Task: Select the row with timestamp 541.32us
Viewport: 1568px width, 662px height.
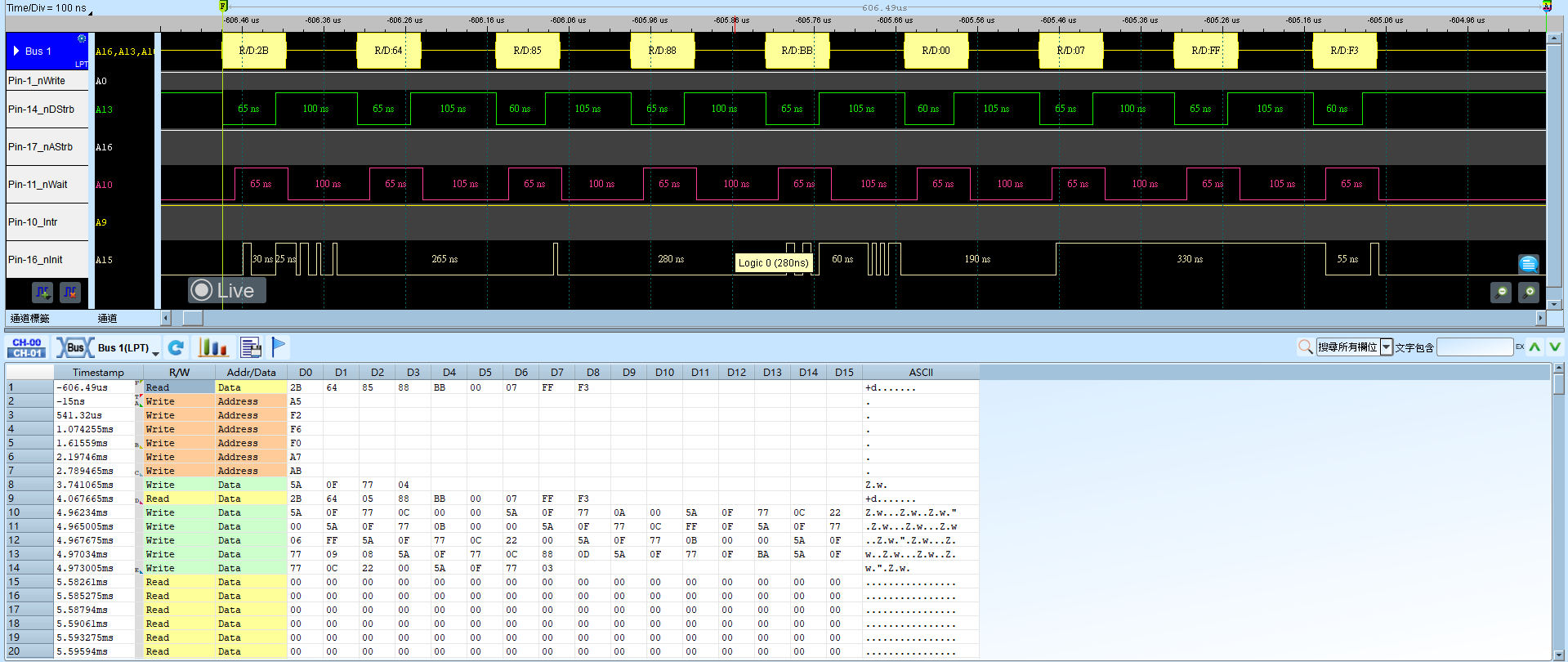Action: [493, 415]
